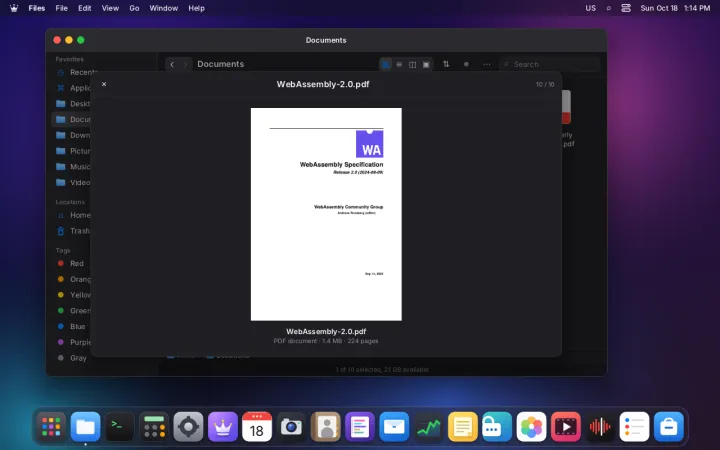This screenshot has height=450, width=720.
Task: Open the Files menu in menu bar
Action: (37, 8)
